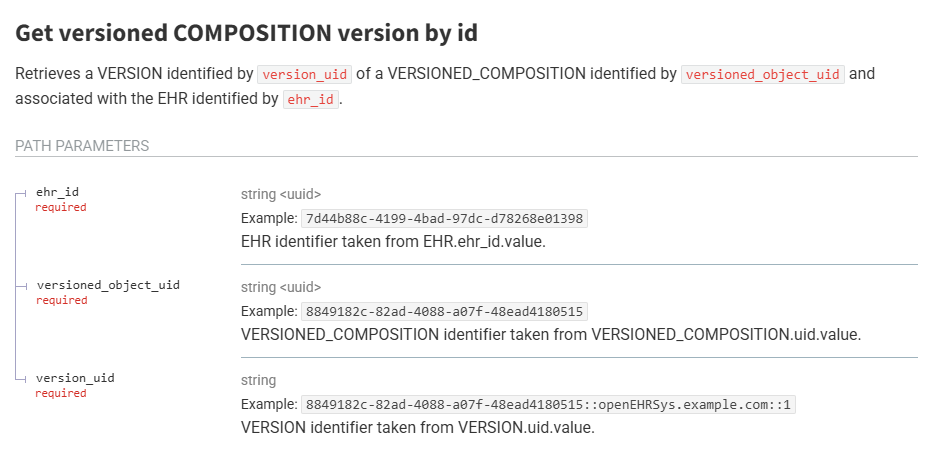Click 'string <uuid>' type for ehr_id
The height and width of the screenshot is (450, 944).
click(281, 195)
